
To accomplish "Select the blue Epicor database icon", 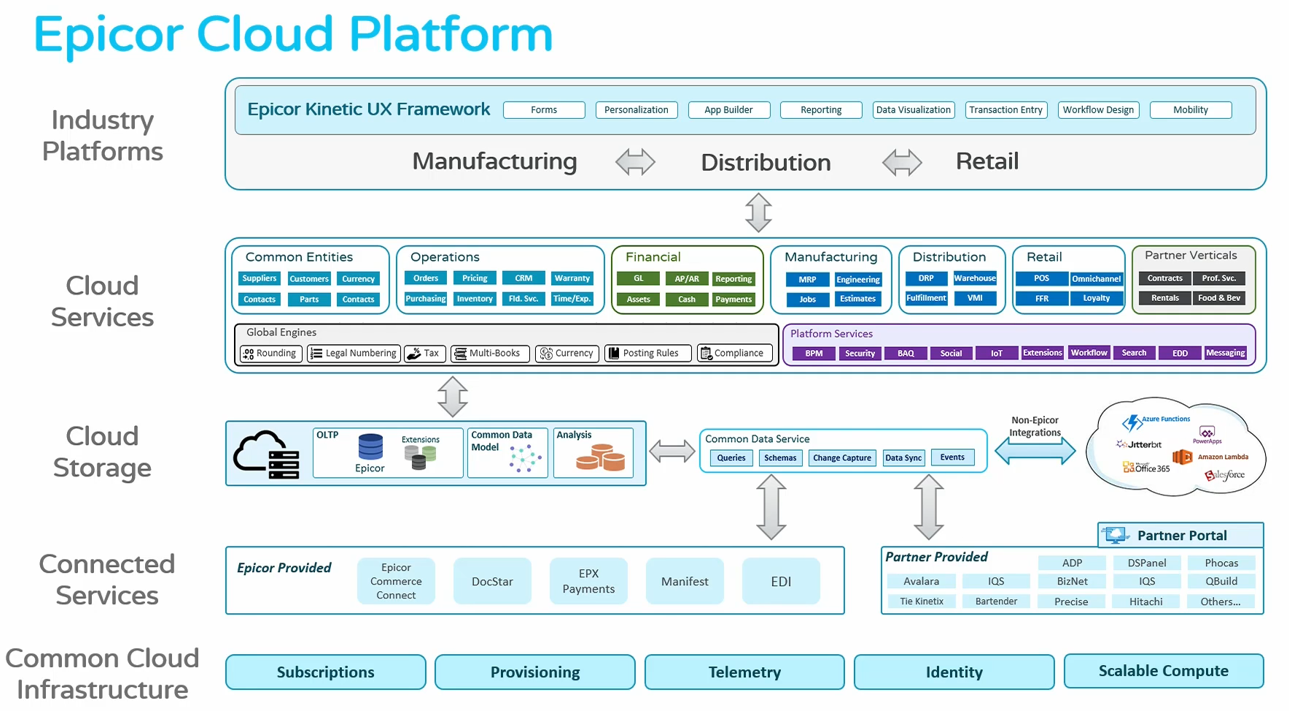I will point(370,446).
